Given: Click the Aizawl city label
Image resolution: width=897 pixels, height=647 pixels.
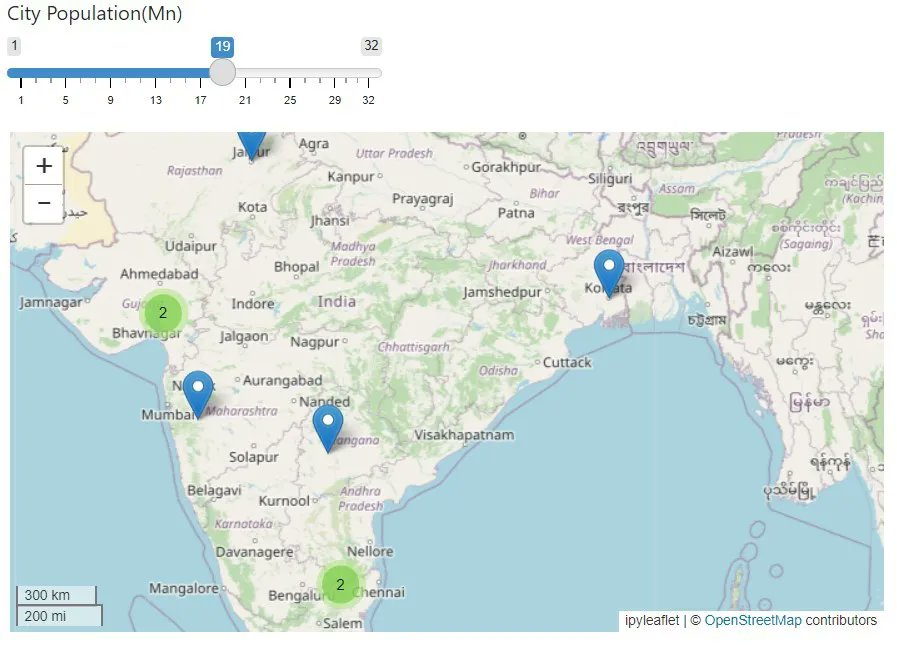Looking at the screenshot, I should 733,252.
